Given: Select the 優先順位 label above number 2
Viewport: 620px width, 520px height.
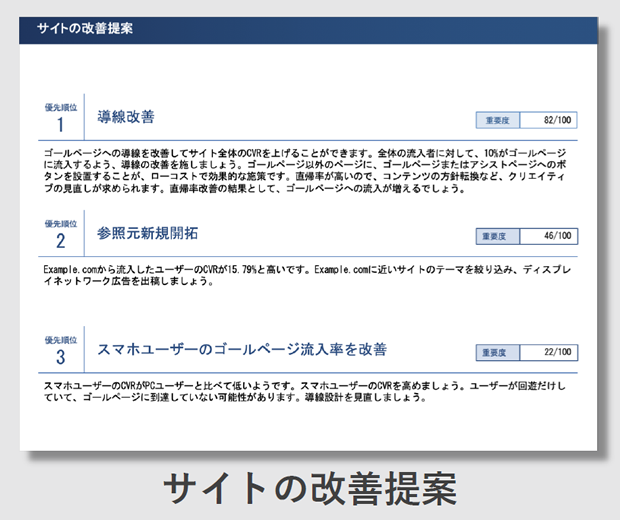Looking at the screenshot, I should click(60, 222).
